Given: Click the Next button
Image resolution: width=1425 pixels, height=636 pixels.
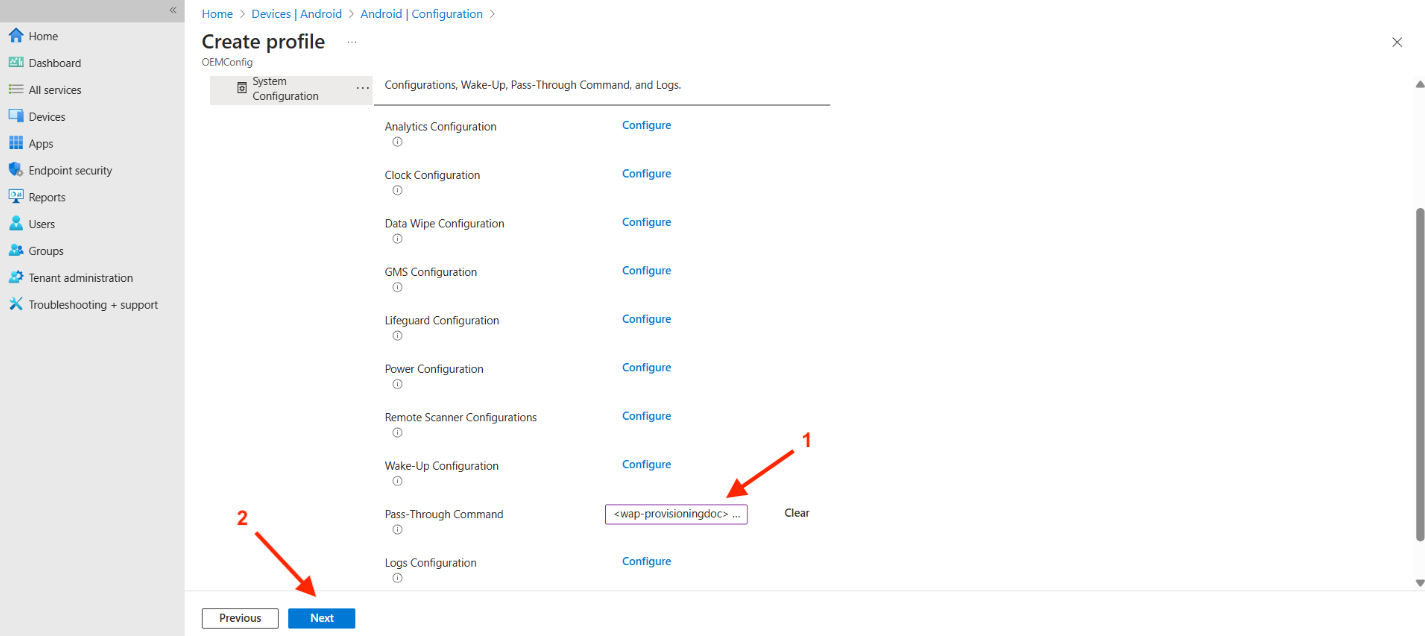Looking at the screenshot, I should (x=321, y=618).
